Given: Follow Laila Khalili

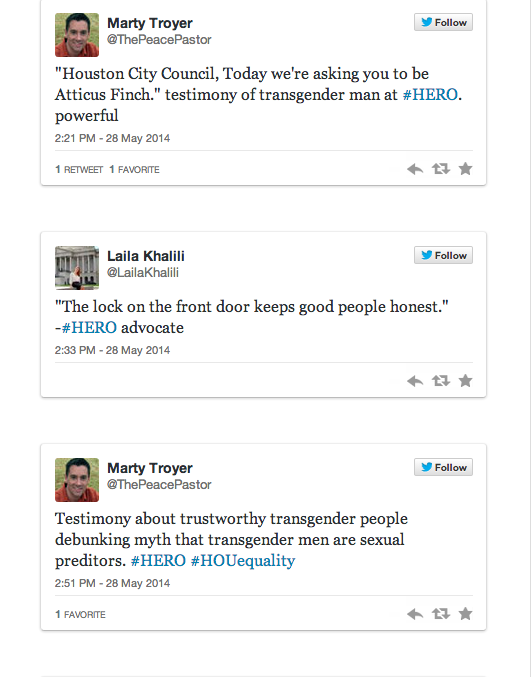Looking at the screenshot, I should point(443,255).
